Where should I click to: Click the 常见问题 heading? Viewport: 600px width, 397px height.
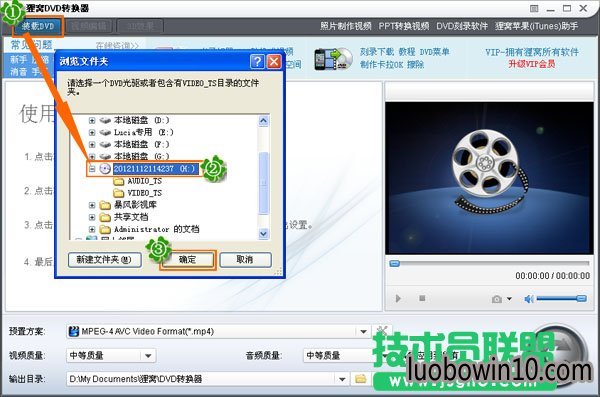pyautogui.click(x=31, y=45)
